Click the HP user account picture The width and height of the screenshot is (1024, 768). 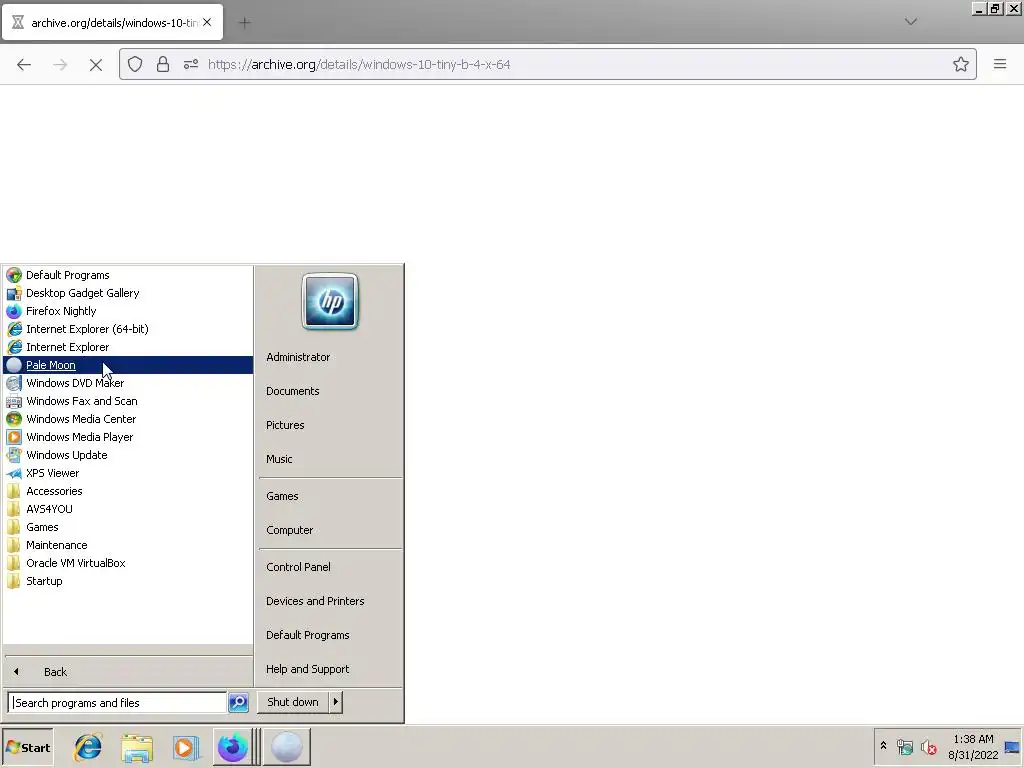330,302
